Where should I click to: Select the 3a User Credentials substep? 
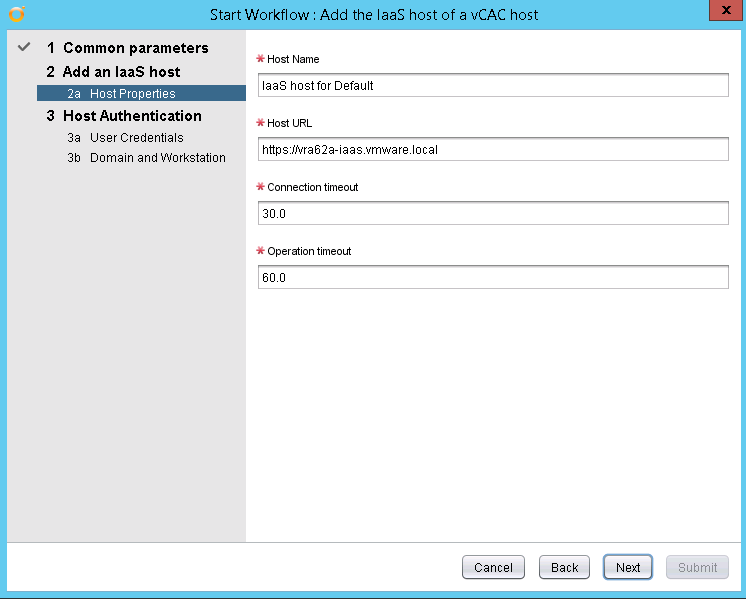pos(136,138)
